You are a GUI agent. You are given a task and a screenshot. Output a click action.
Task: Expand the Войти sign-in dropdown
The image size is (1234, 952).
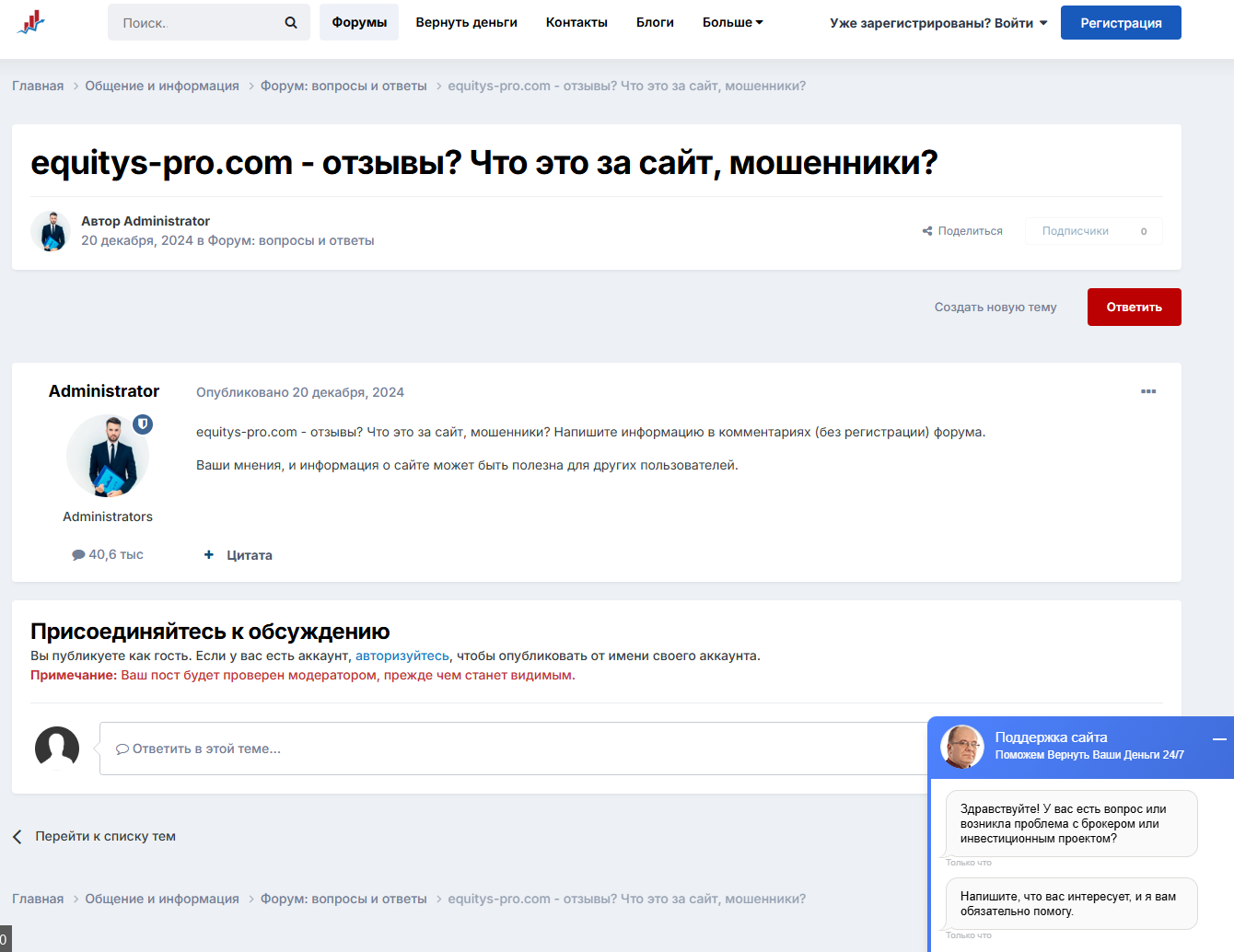(938, 23)
